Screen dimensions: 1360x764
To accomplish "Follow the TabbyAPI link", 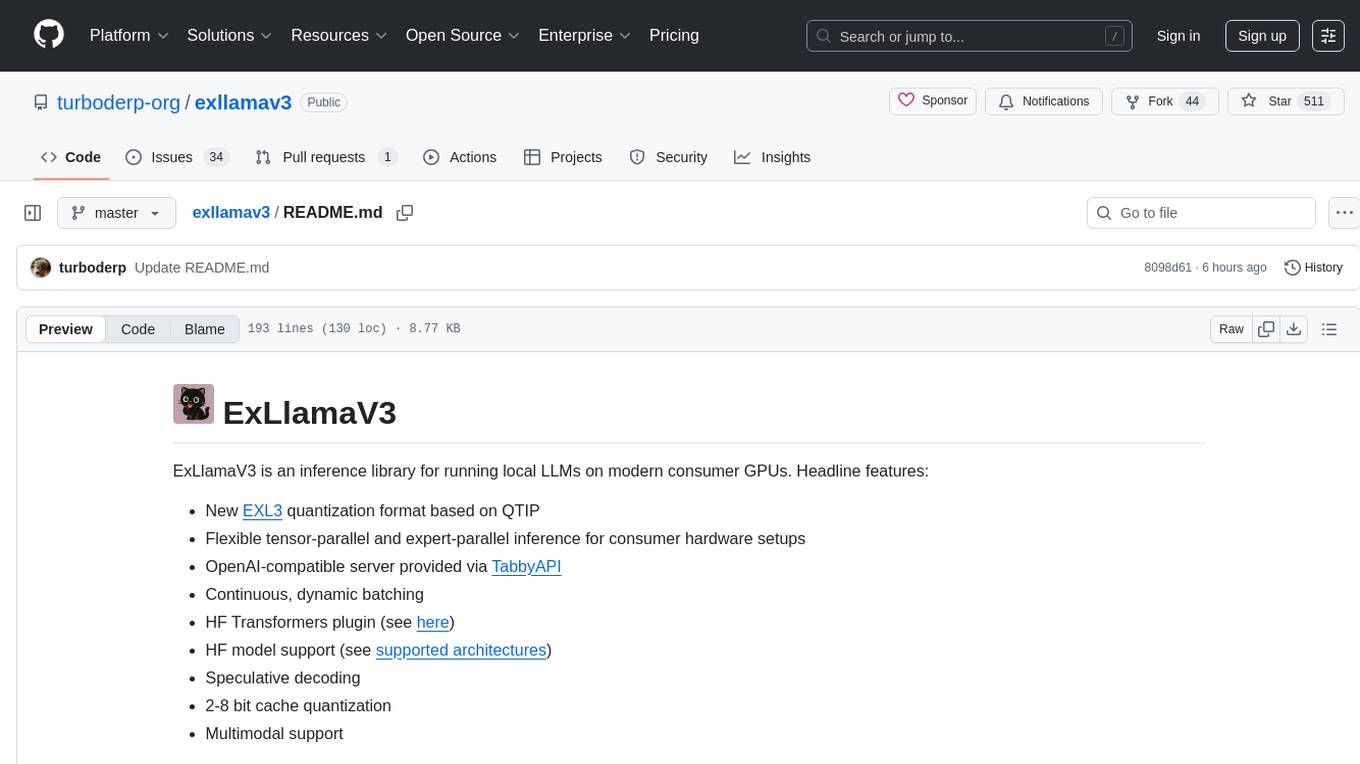I will tap(526, 566).
